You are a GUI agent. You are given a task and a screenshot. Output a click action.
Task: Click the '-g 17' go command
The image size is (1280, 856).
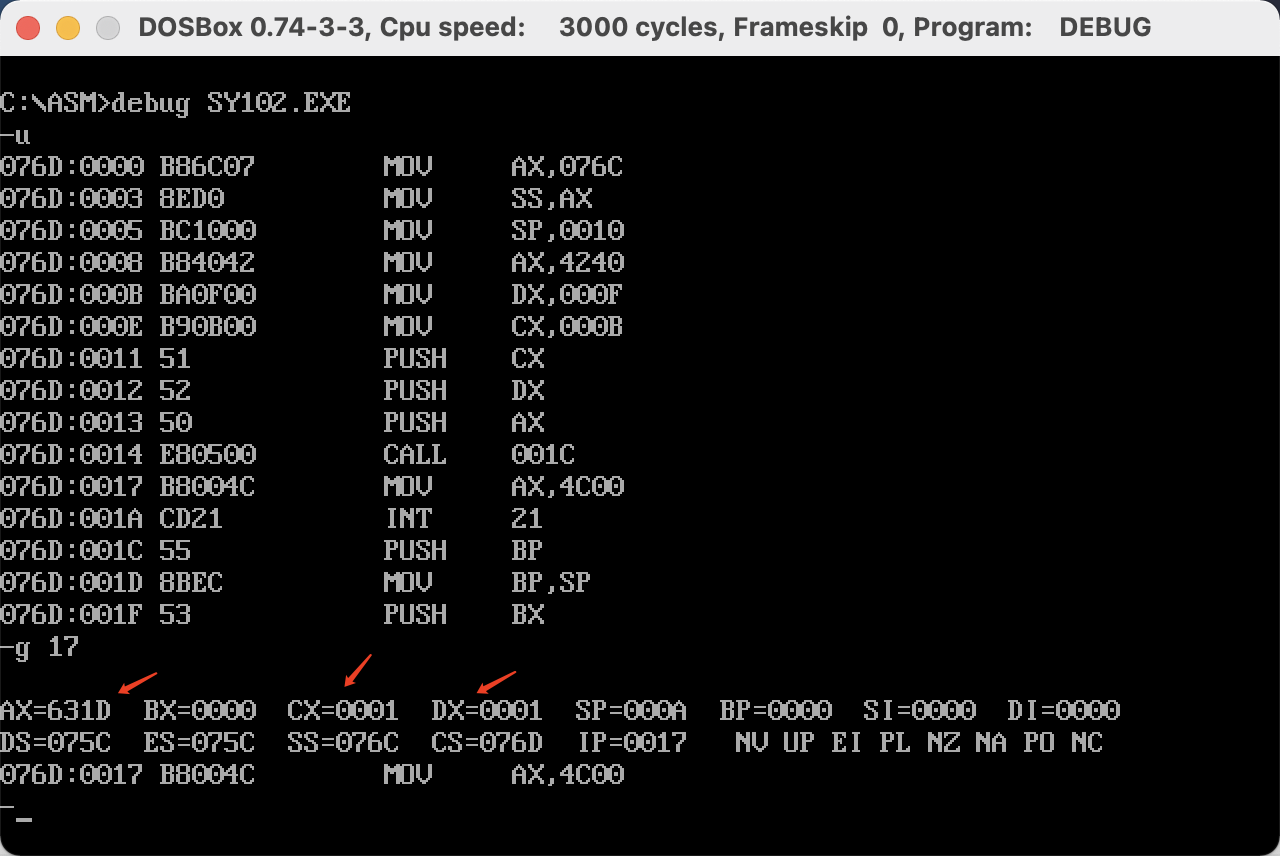tap(40, 647)
